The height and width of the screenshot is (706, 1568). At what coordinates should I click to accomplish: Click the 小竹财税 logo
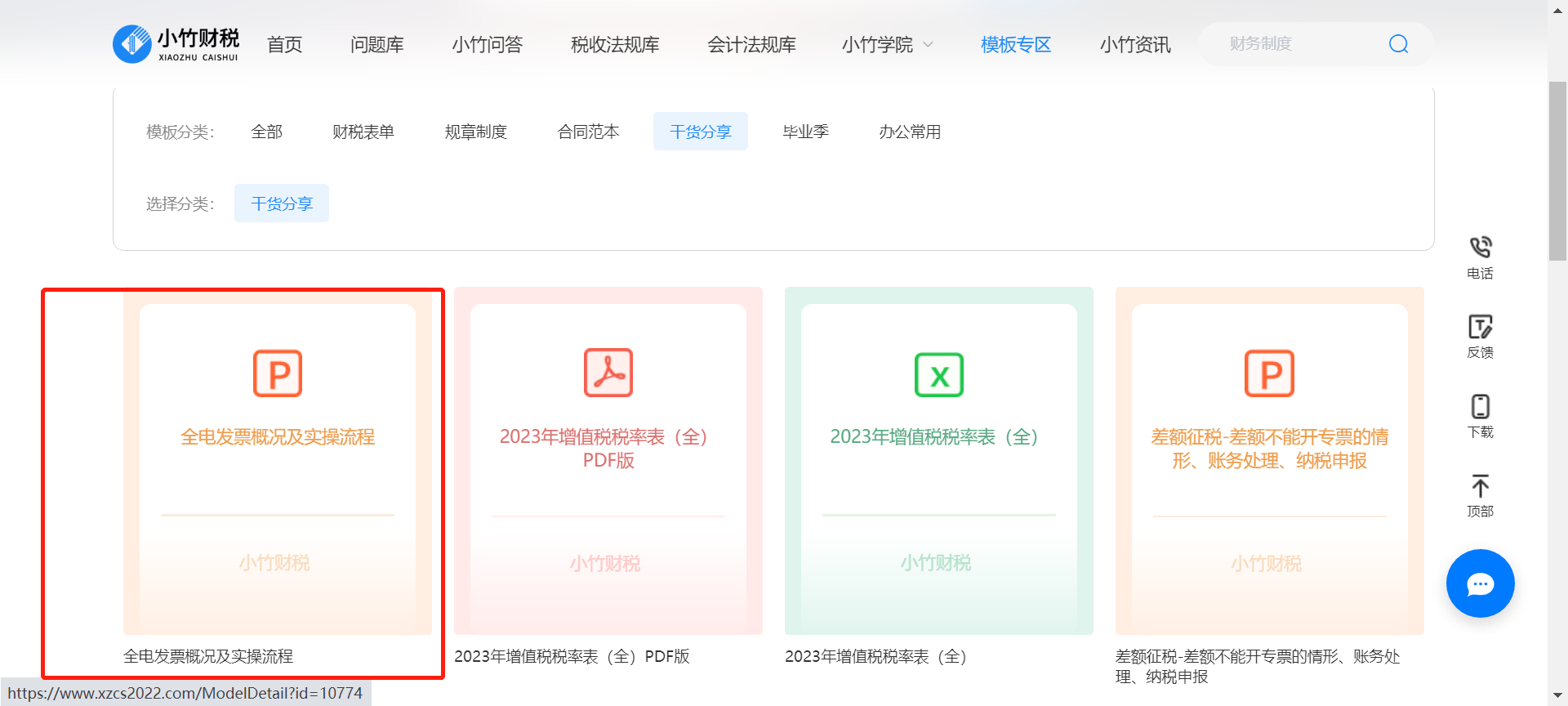click(176, 44)
